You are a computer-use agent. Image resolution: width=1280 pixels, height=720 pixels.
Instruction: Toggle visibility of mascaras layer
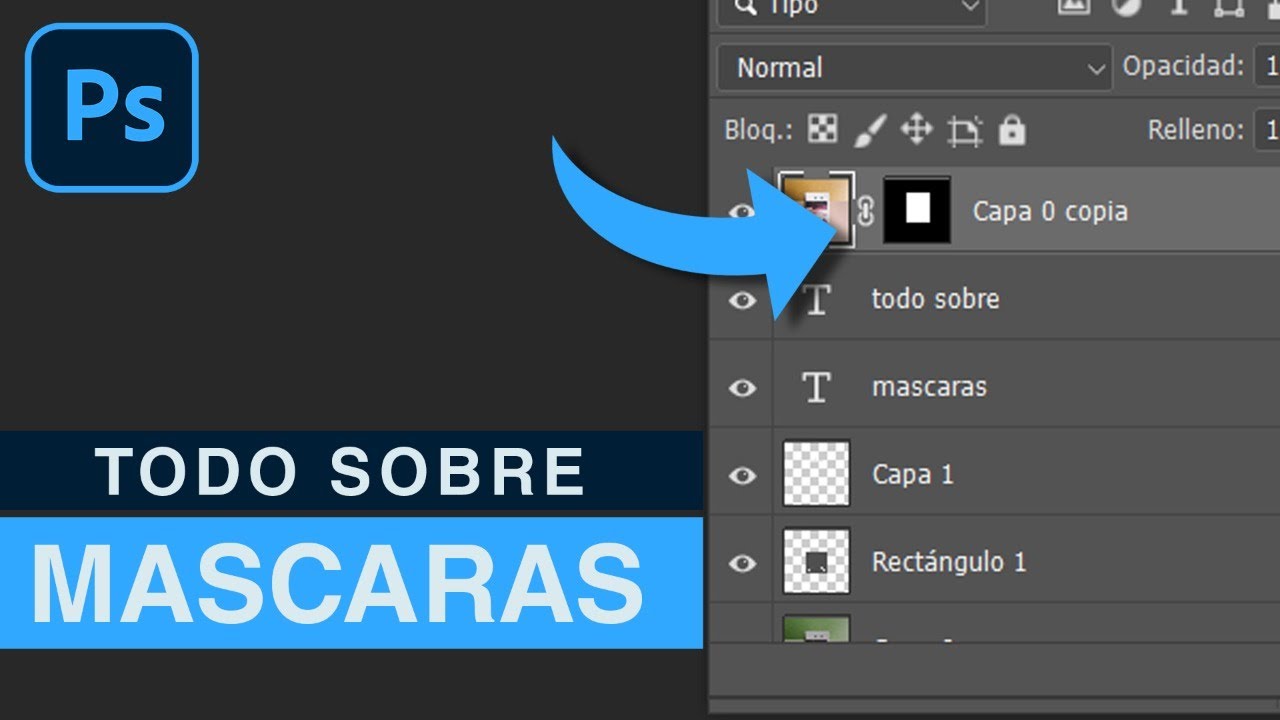tap(742, 388)
